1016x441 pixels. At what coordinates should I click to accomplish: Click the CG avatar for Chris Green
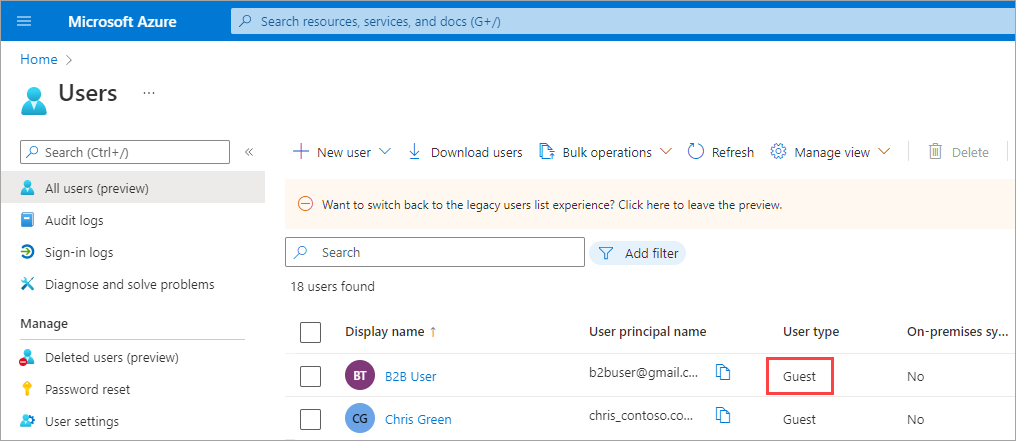coord(360,419)
